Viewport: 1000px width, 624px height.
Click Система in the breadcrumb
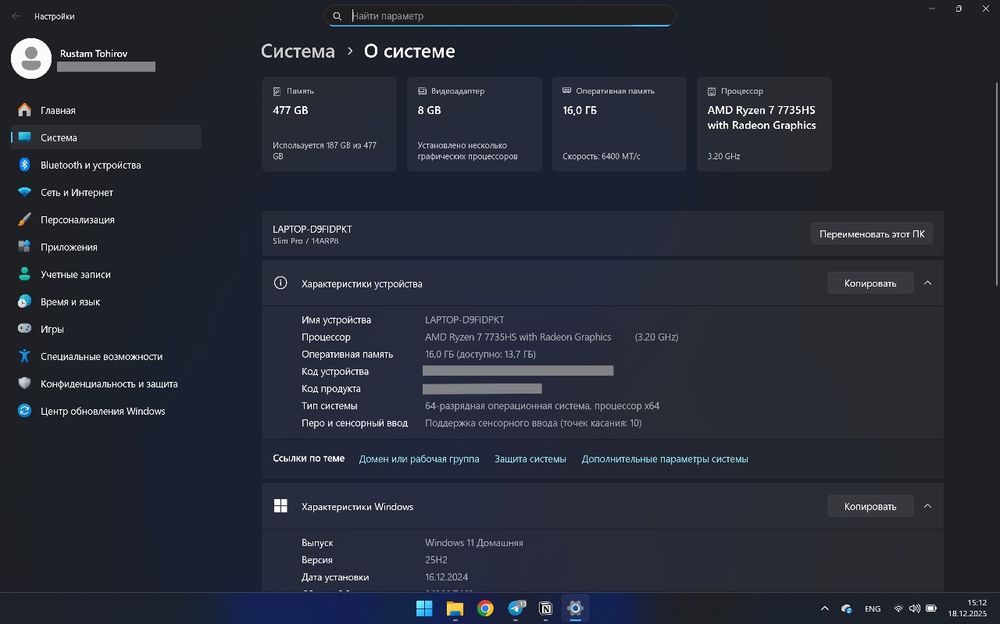[x=298, y=51]
